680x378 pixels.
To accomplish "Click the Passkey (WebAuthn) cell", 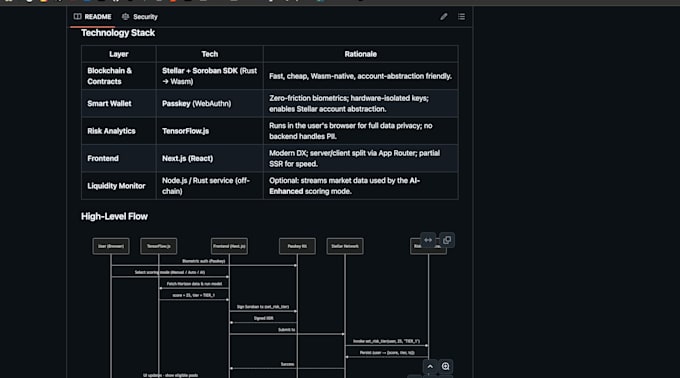I will pyautogui.click(x=209, y=103).
